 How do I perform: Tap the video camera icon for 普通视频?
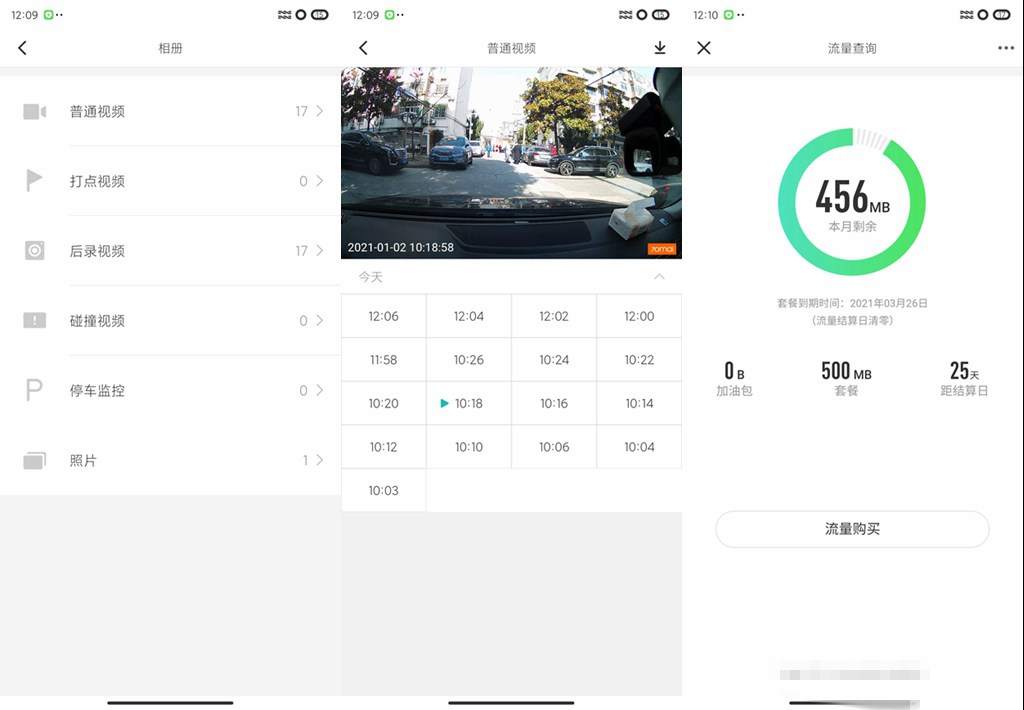point(35,111)
